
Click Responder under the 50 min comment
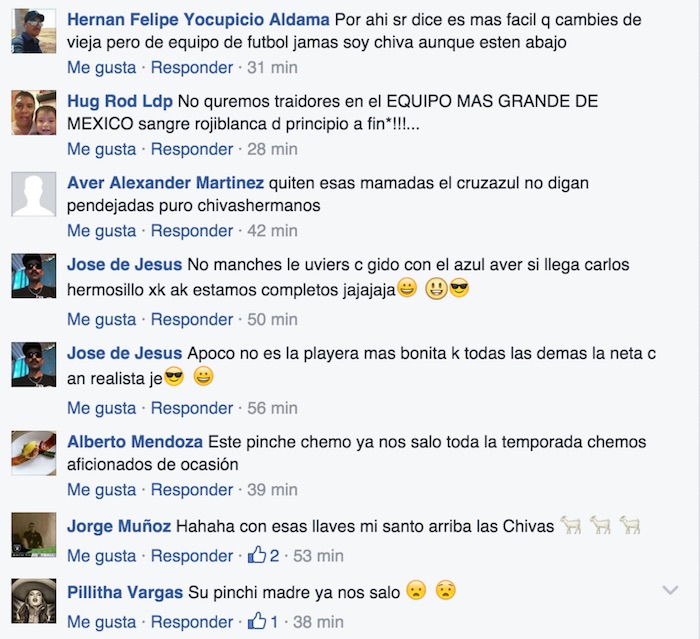192,320
